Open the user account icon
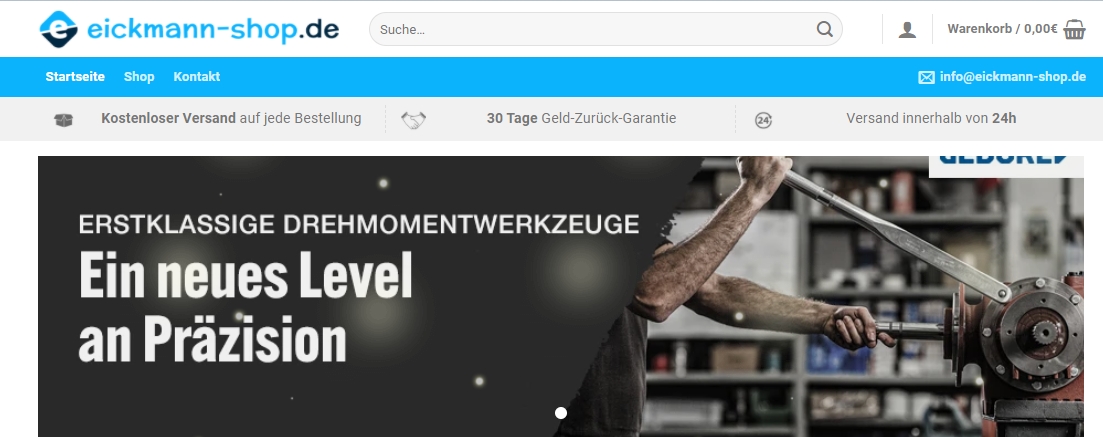 [x=907, y=30]
